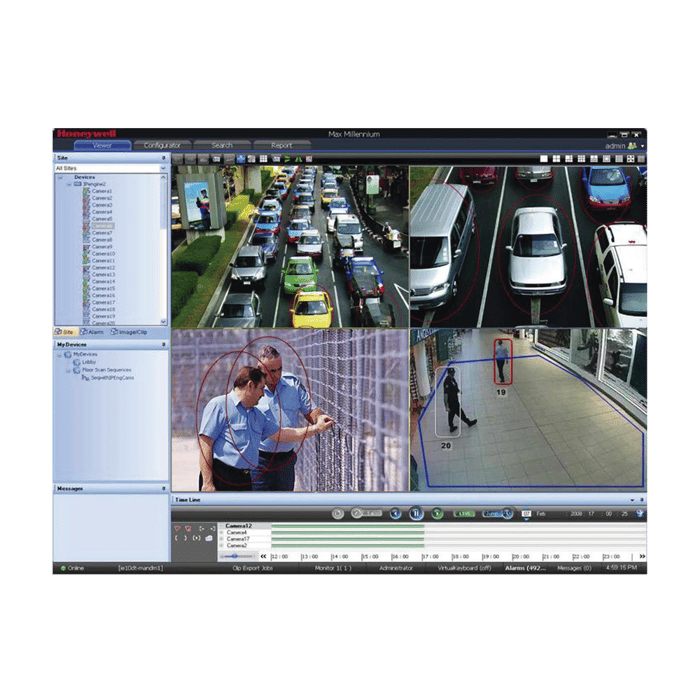
Task: Expand Camera4 row in timeline
Action: click(221, 533)
